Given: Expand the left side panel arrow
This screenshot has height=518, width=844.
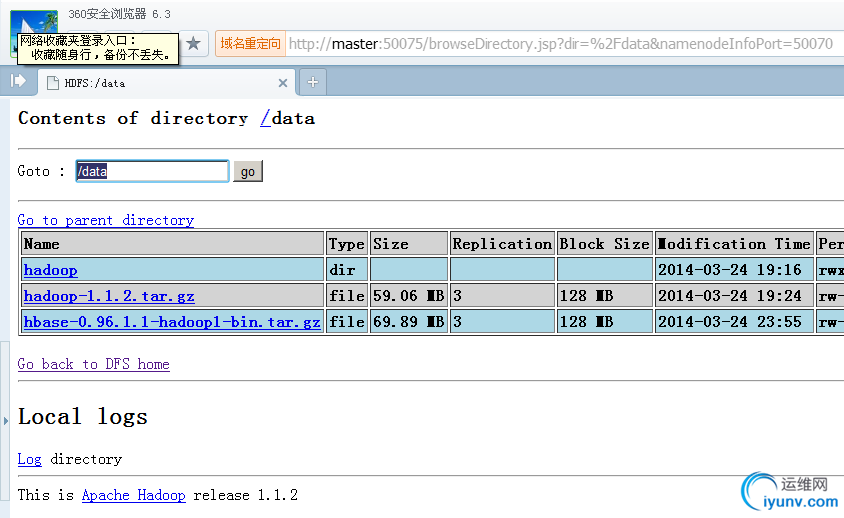Looking at the screenshot, I should (5, 421).
